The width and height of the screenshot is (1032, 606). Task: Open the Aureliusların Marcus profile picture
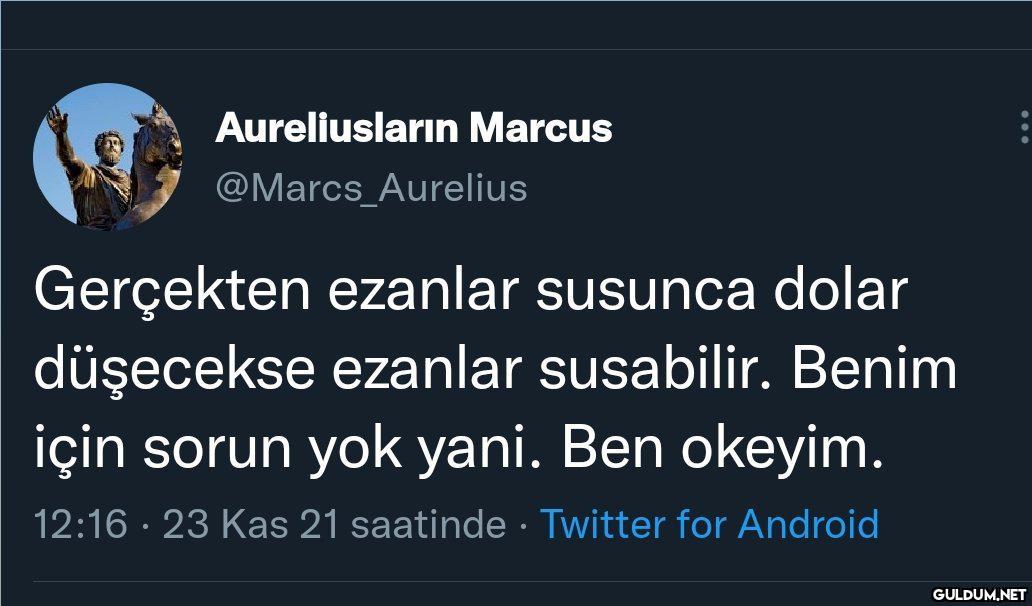107,156
